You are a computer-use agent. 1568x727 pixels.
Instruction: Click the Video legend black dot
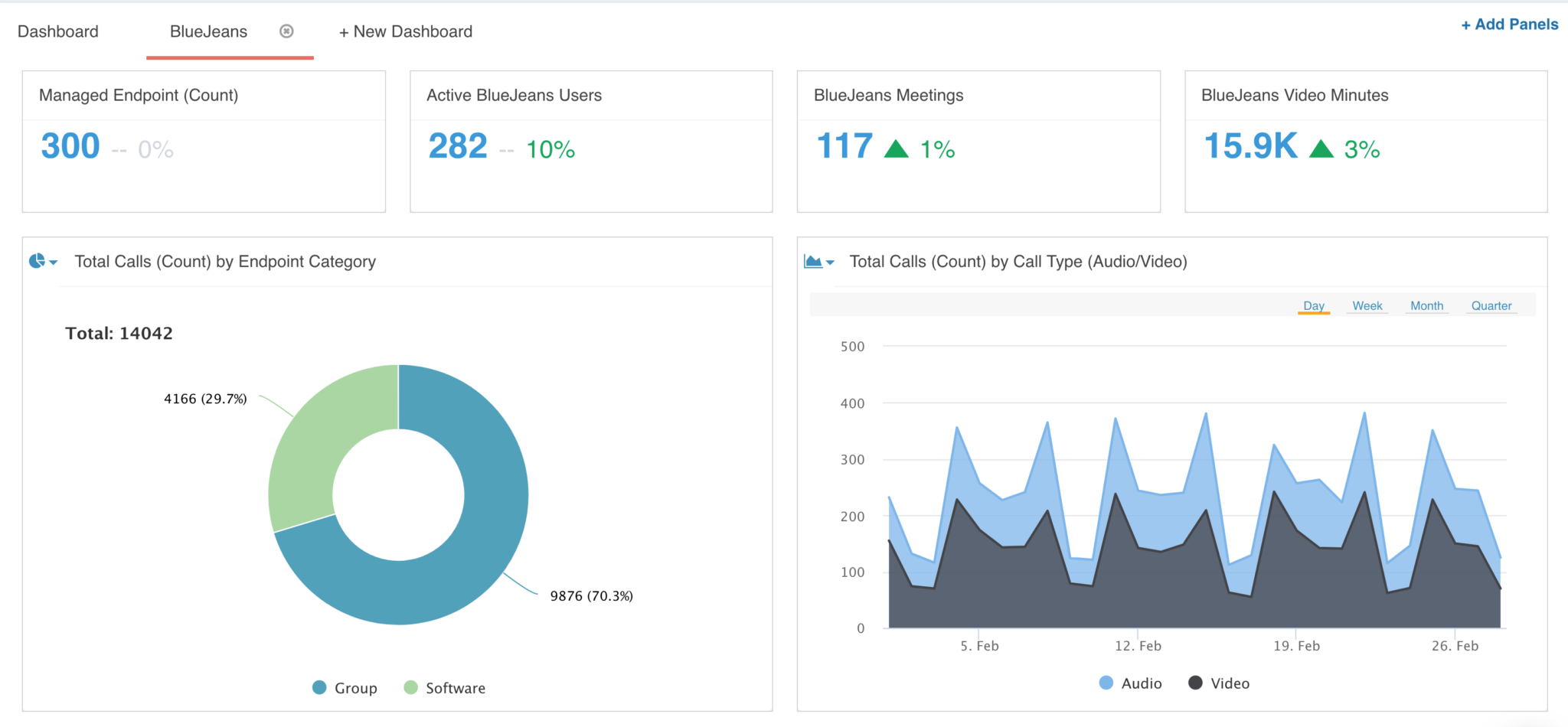click(1195, 683)
